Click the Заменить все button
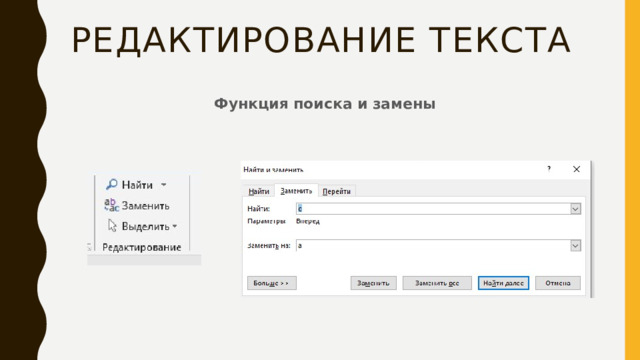 tap(437, 283)
